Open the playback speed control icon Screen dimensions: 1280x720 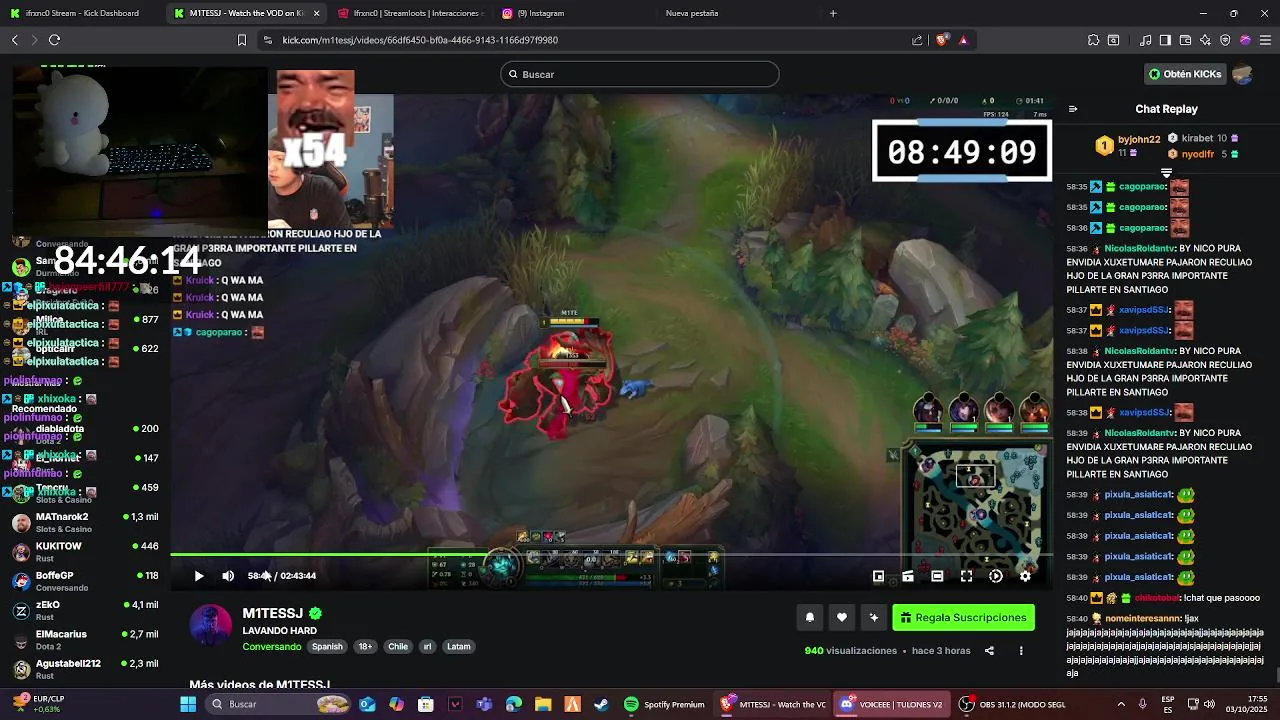(x=996, y=576)
